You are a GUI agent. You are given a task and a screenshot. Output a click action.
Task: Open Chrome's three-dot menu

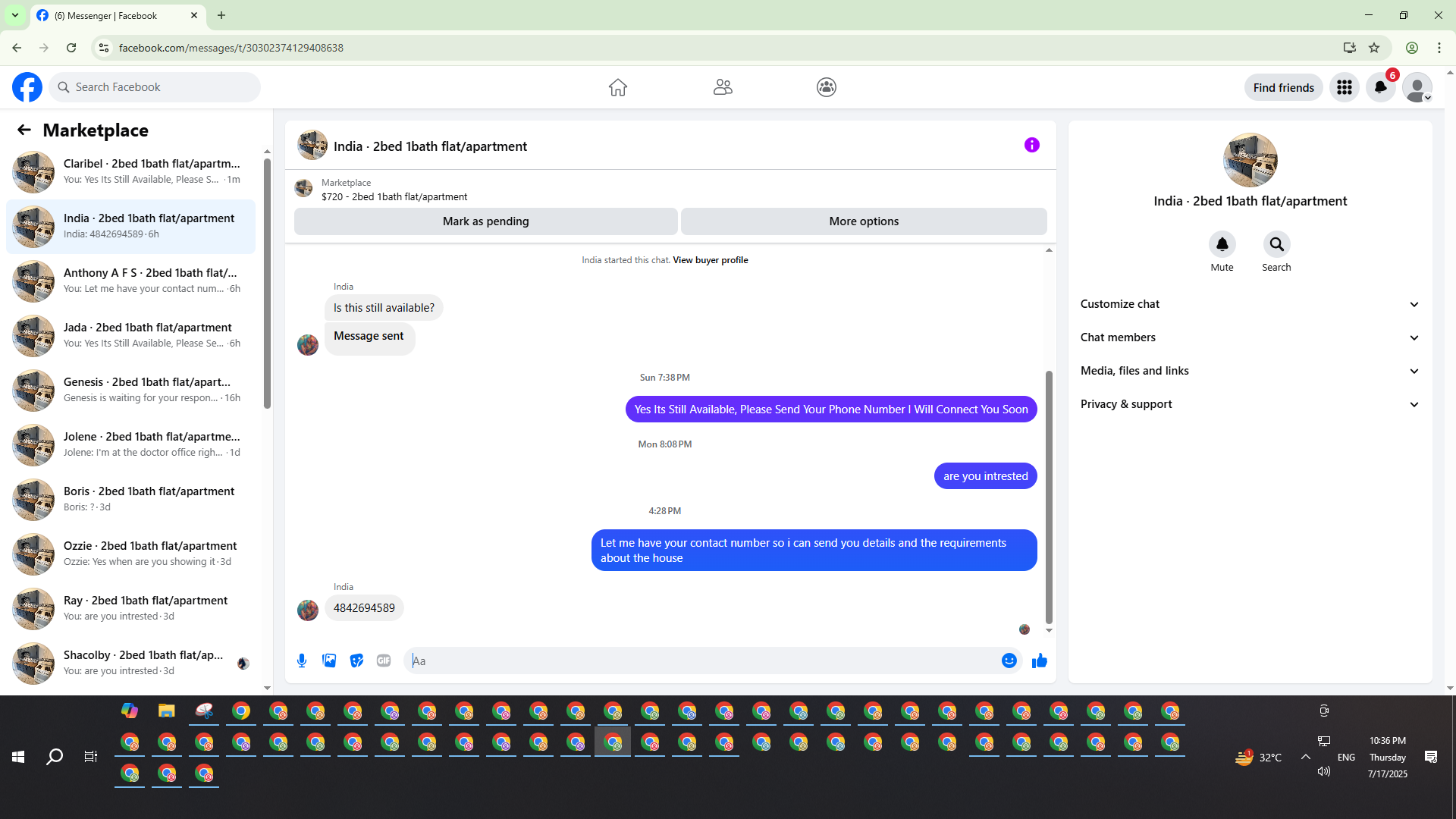click(x=1439, y=48)
